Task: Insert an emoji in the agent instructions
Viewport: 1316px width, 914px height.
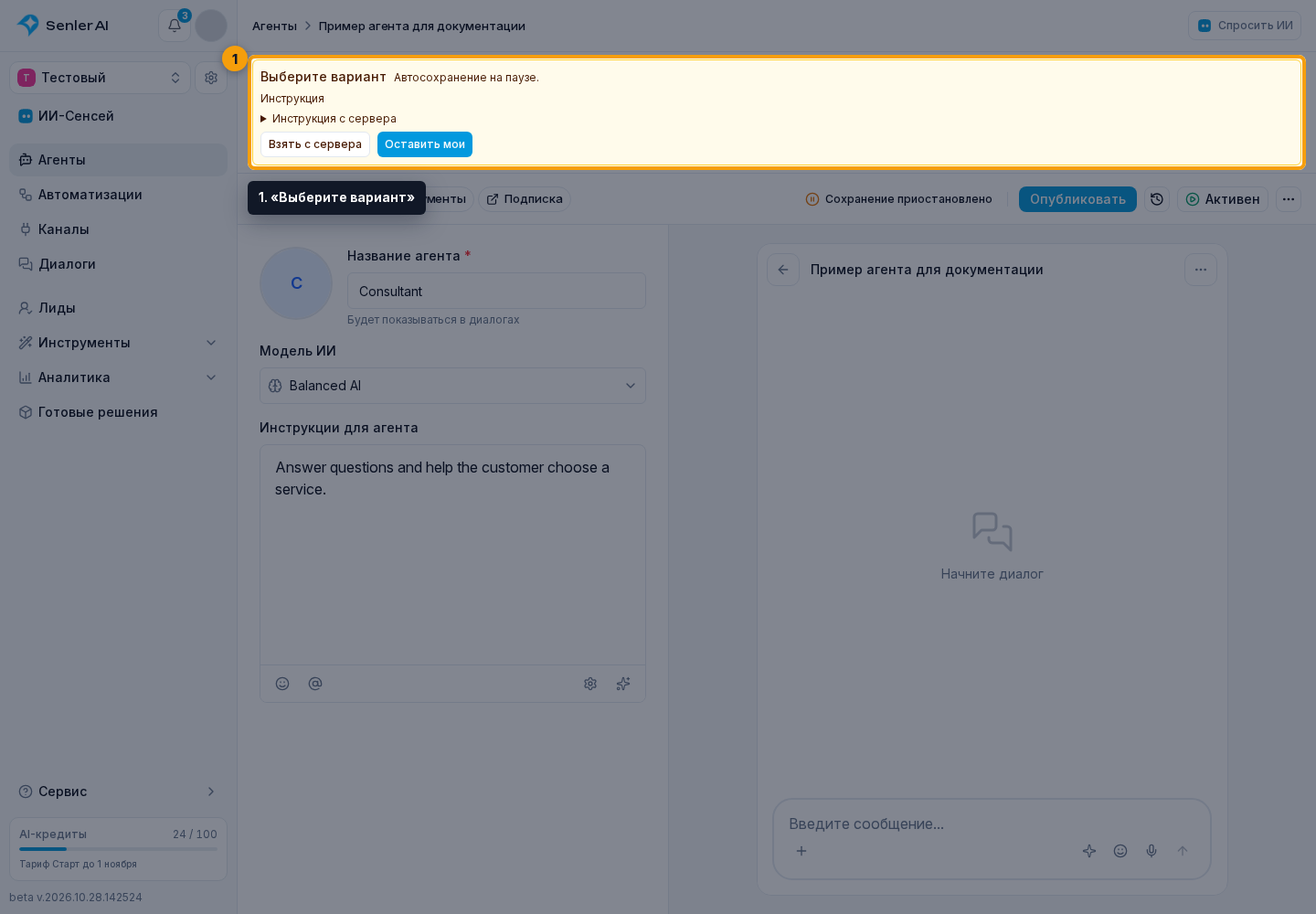Action: coord(282,684)
